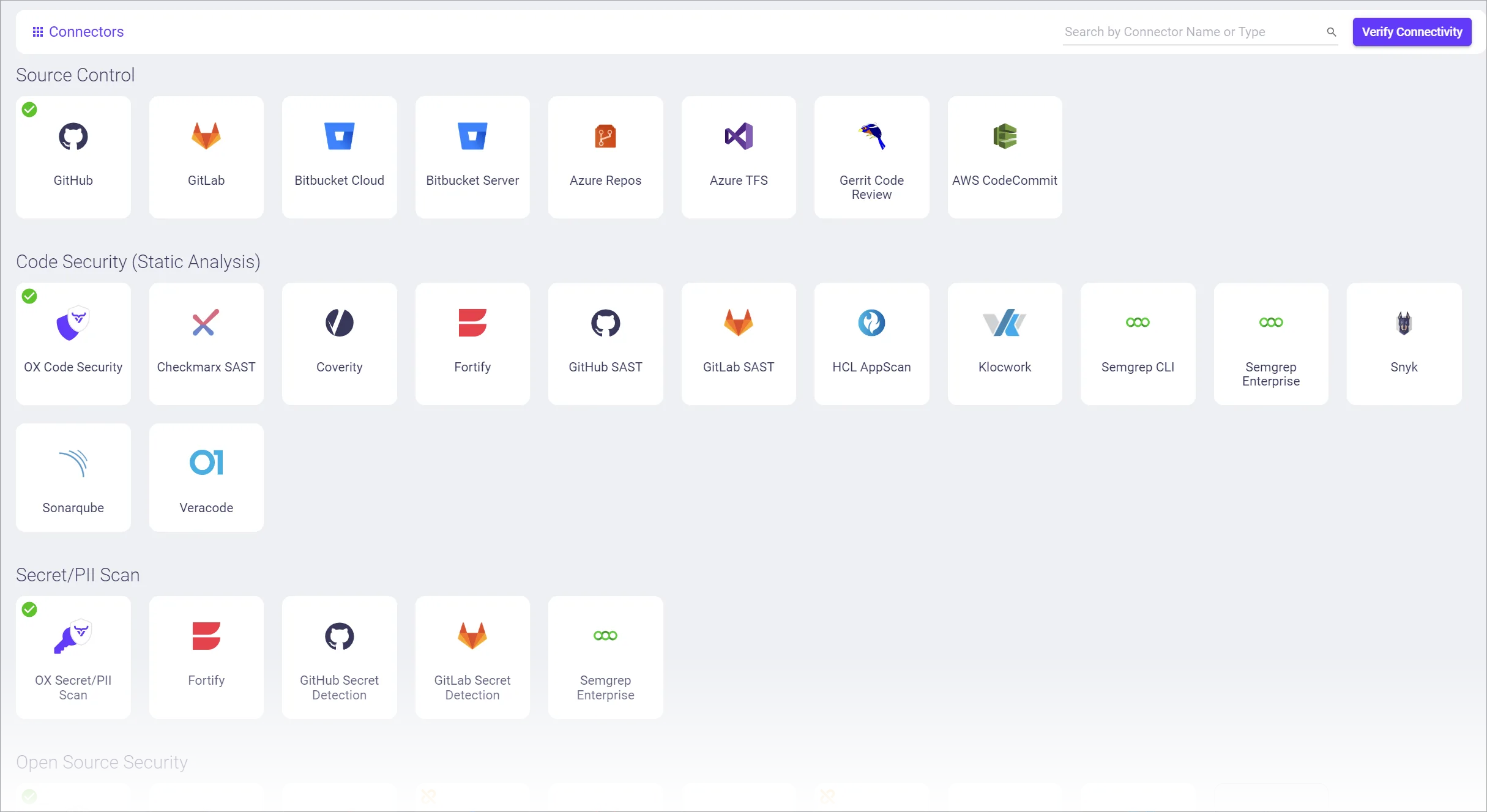Open the Azure Repos connector
The width and height of the screenshot is (1487, 812).
605,157
